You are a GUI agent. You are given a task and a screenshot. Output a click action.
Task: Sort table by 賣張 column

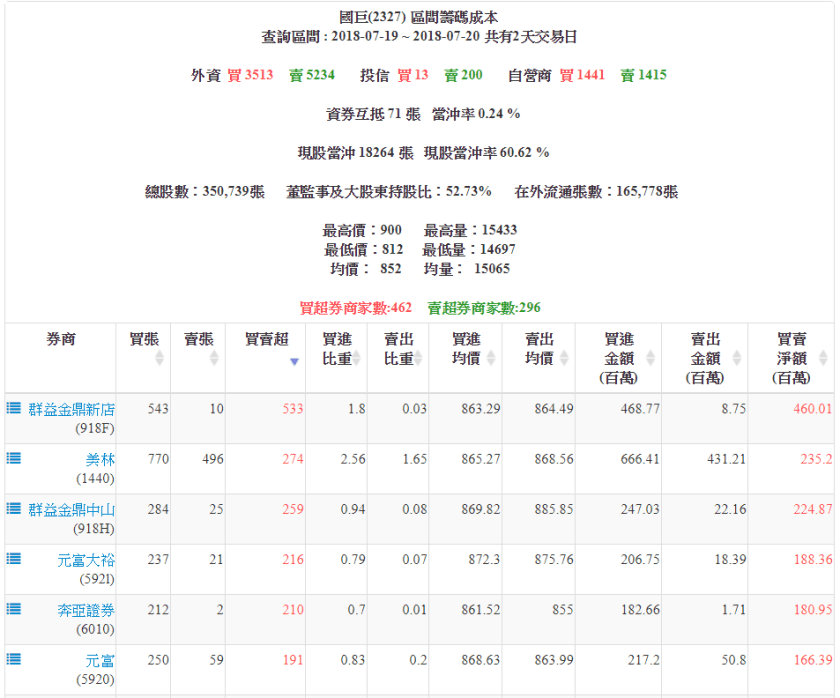[198, 348]
